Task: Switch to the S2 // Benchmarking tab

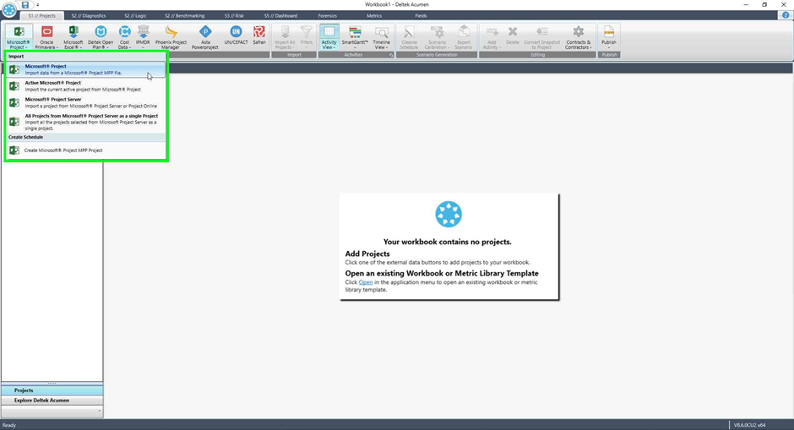Action: pyautogui.click(x=184, y=16)
